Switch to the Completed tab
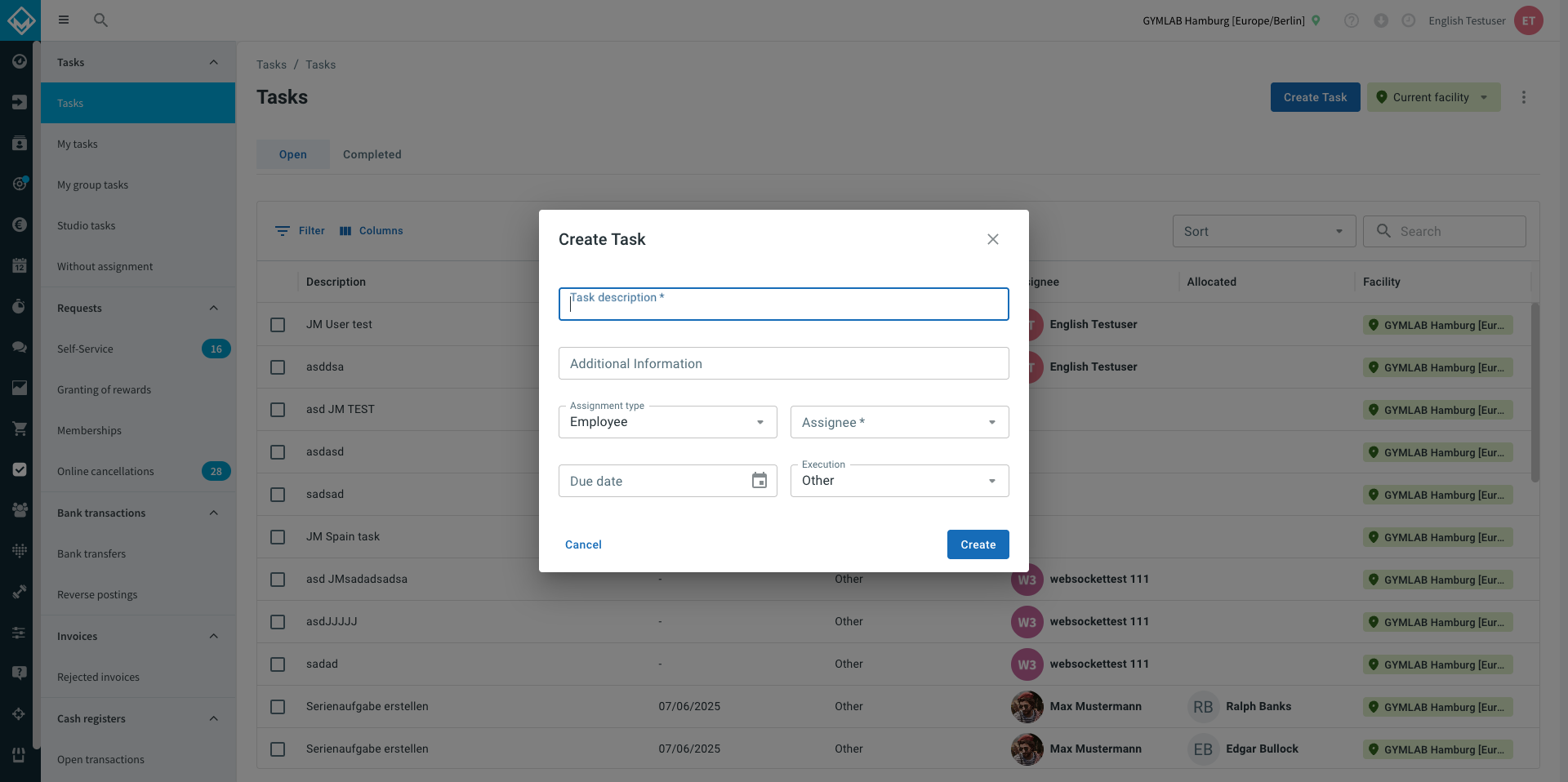Viewport: 1568px width, 782px height. (x=372, y=154)
